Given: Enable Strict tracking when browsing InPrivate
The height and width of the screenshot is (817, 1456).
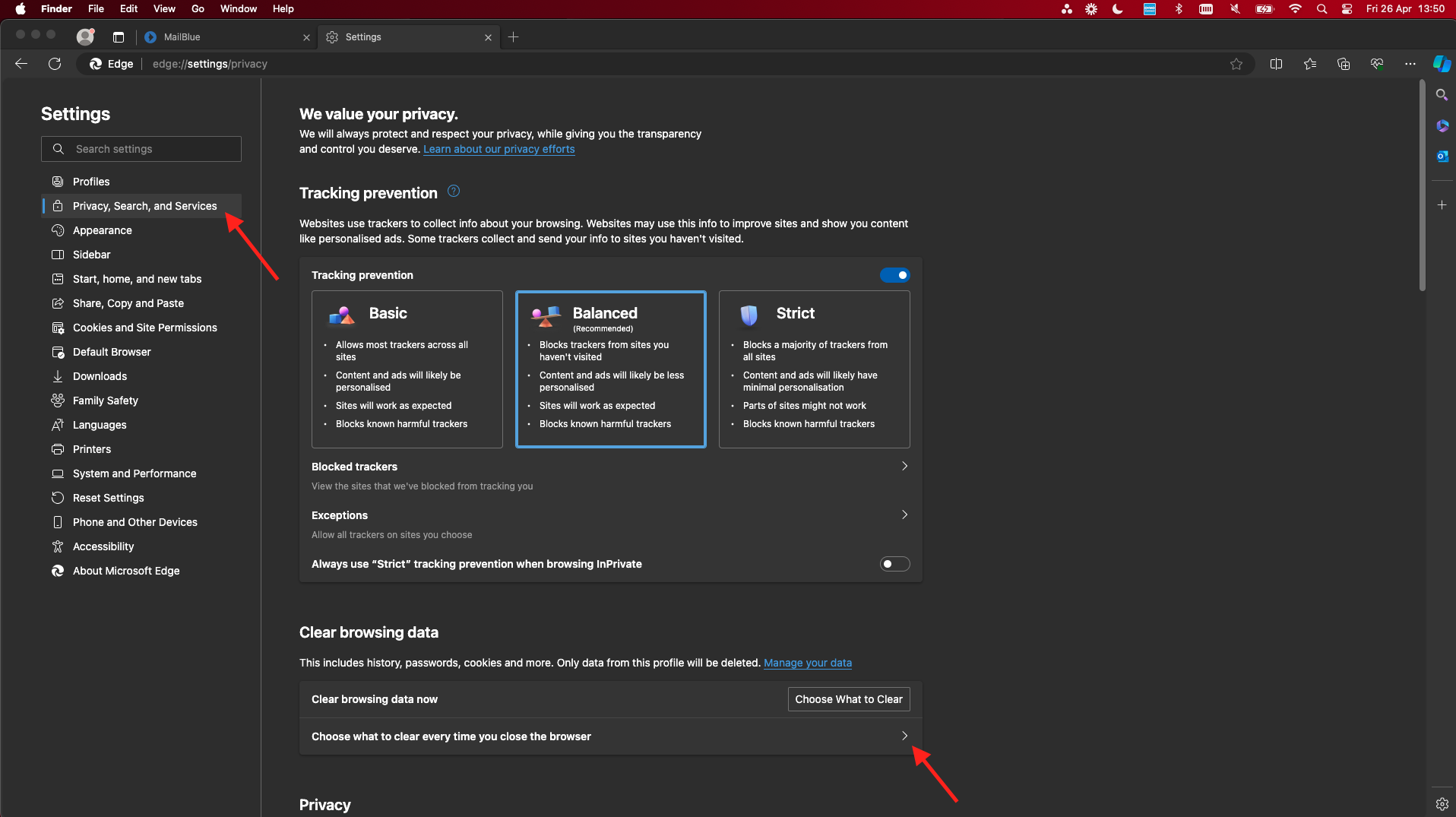Looking at the screenshot, I should 894,564.
